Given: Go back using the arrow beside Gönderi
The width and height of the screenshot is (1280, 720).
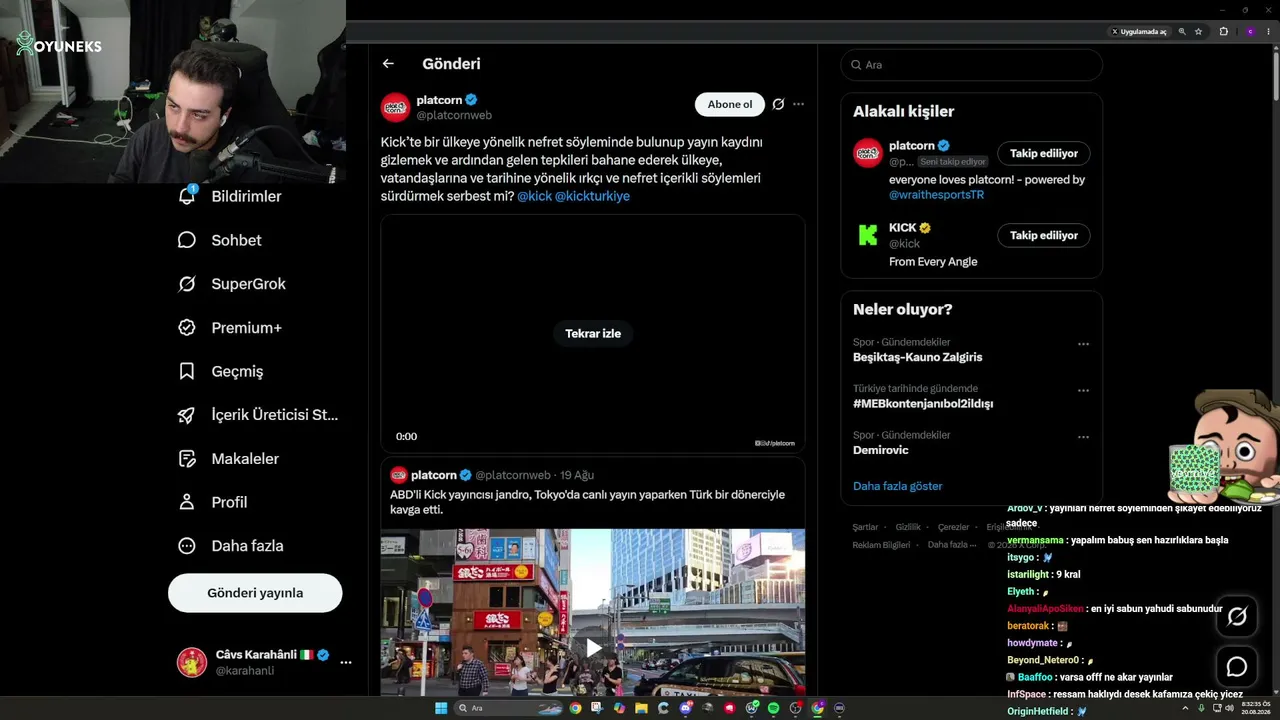Looking at the screenshot, I should pyautogui.click(x=388, y=64).
